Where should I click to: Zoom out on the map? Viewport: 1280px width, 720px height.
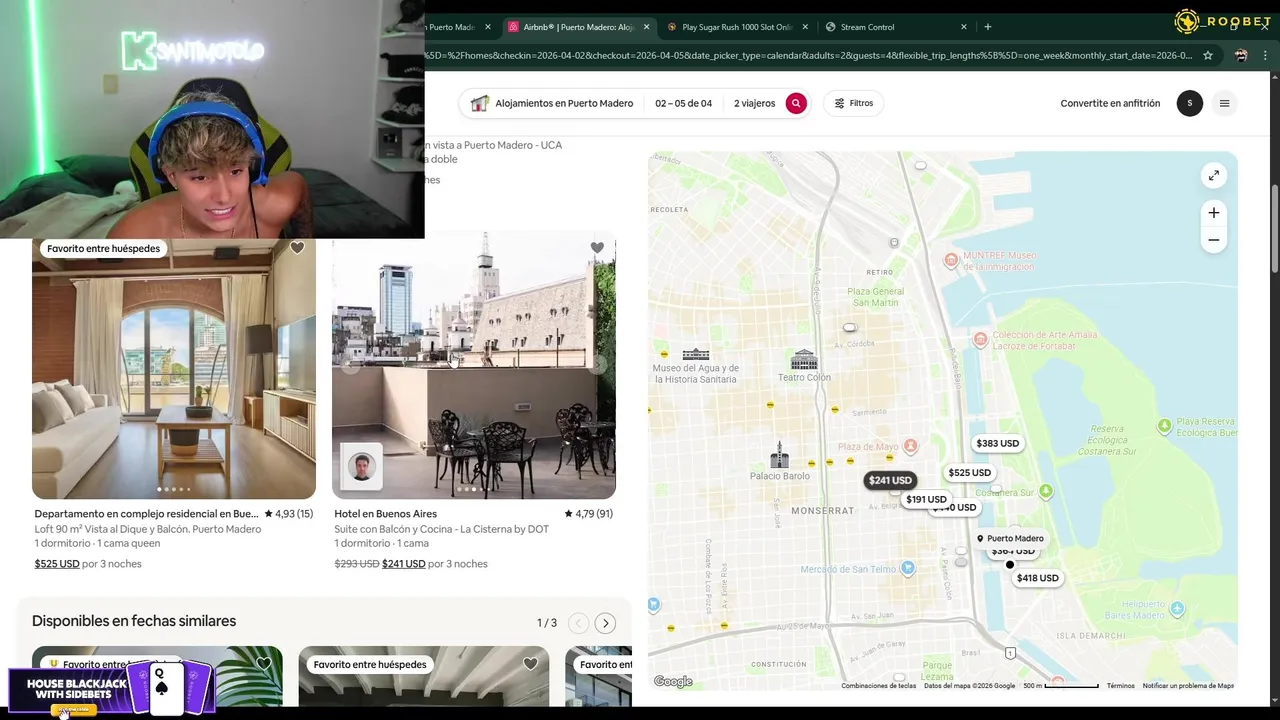(x=1213, y=240)
